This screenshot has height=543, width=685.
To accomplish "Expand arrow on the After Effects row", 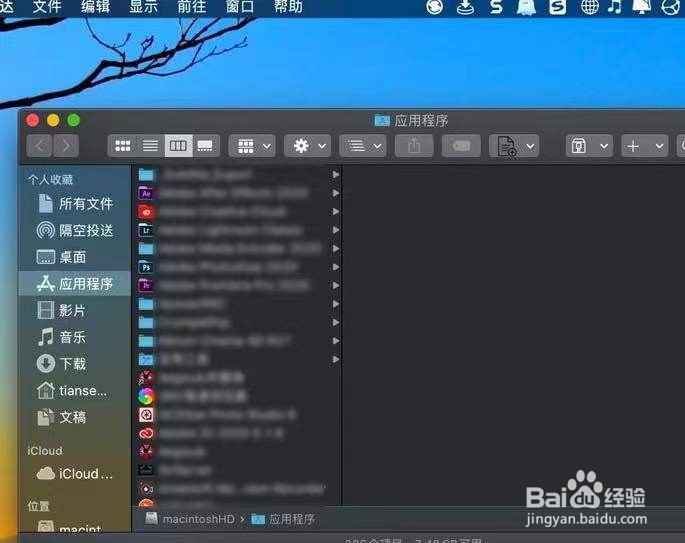I will point(336,193).
